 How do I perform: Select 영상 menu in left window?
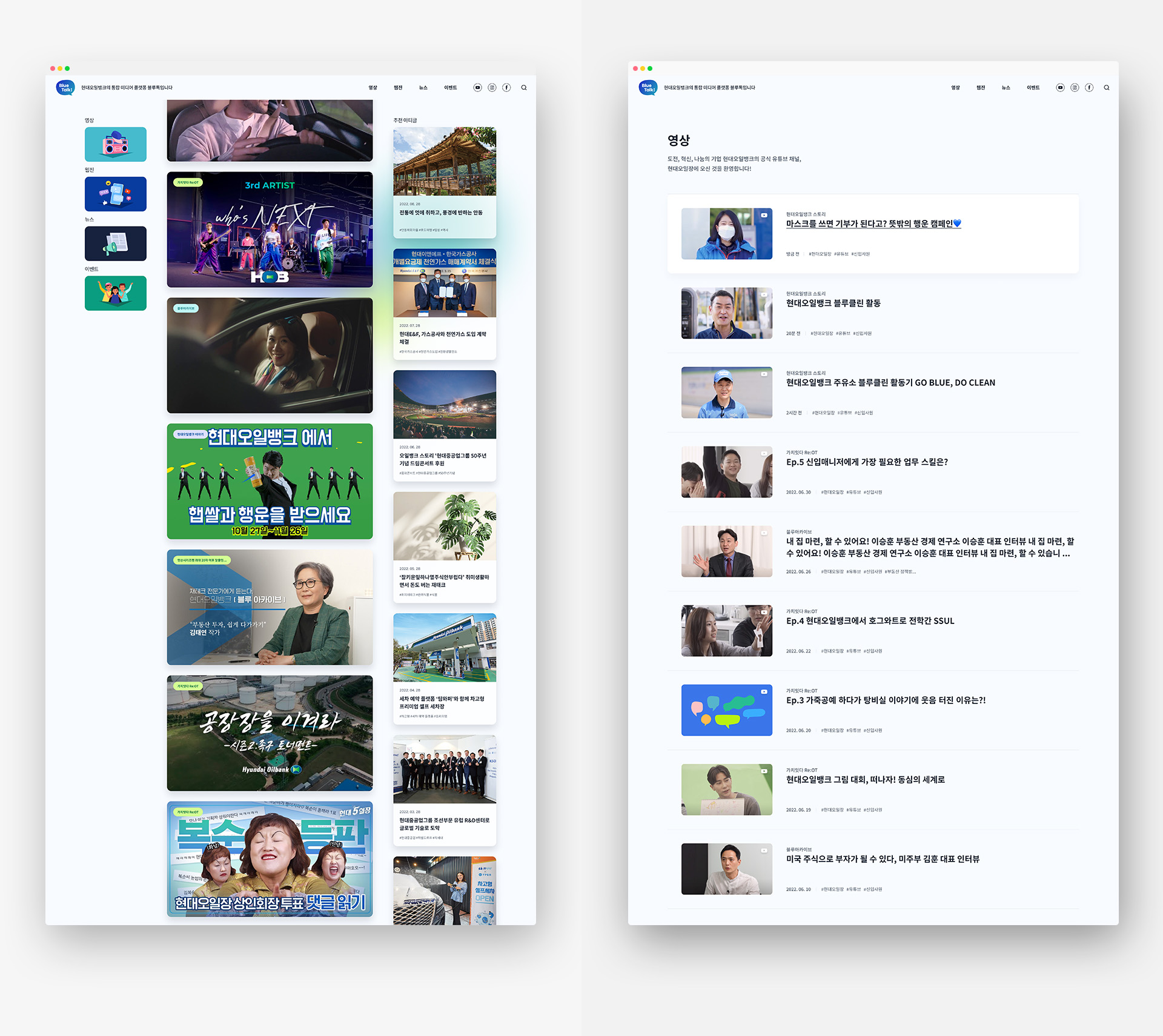373,88
